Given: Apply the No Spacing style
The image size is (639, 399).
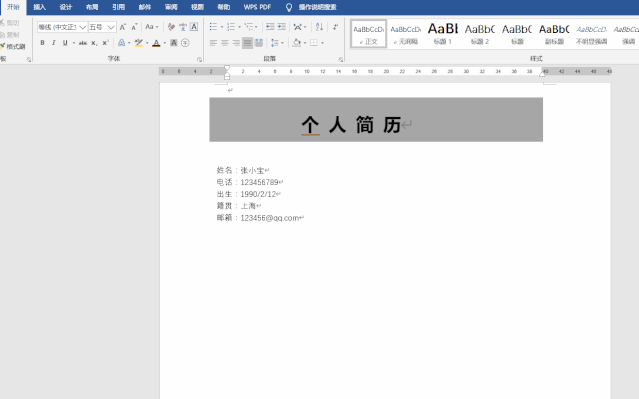Looking at the screenshot, I should click(405, 34).
